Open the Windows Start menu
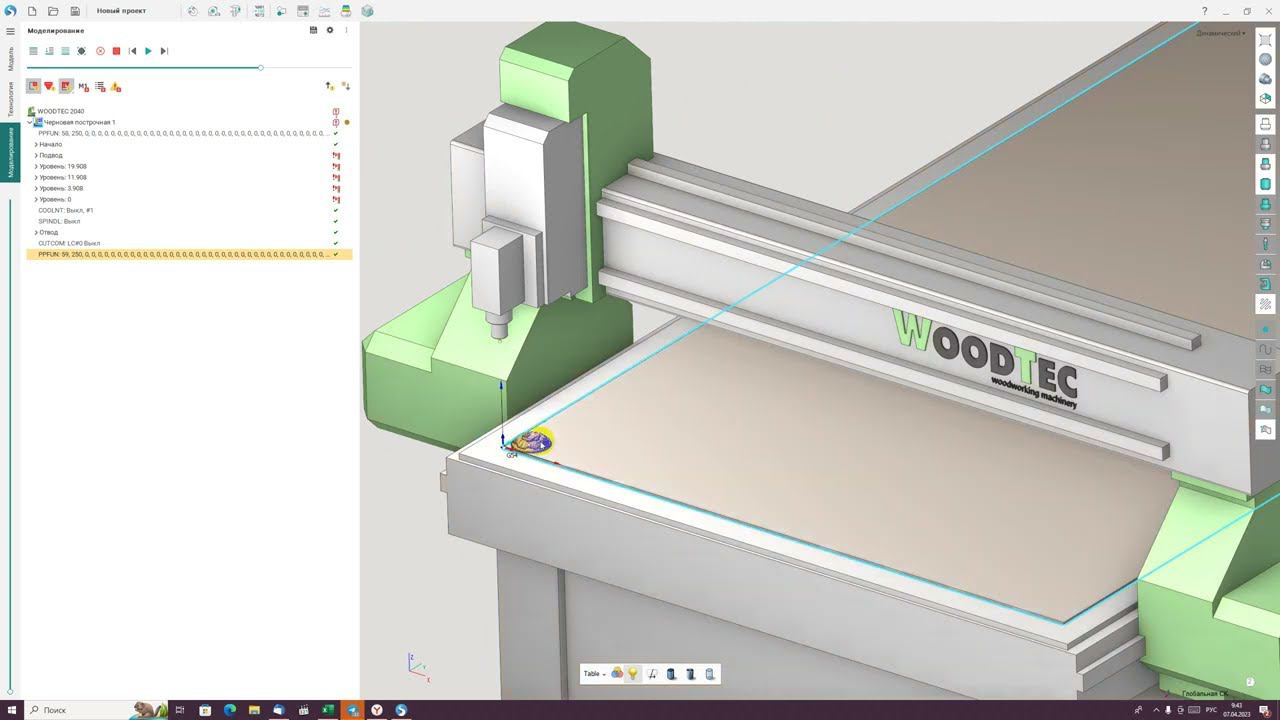1280x720 pixels. (12, 710)
